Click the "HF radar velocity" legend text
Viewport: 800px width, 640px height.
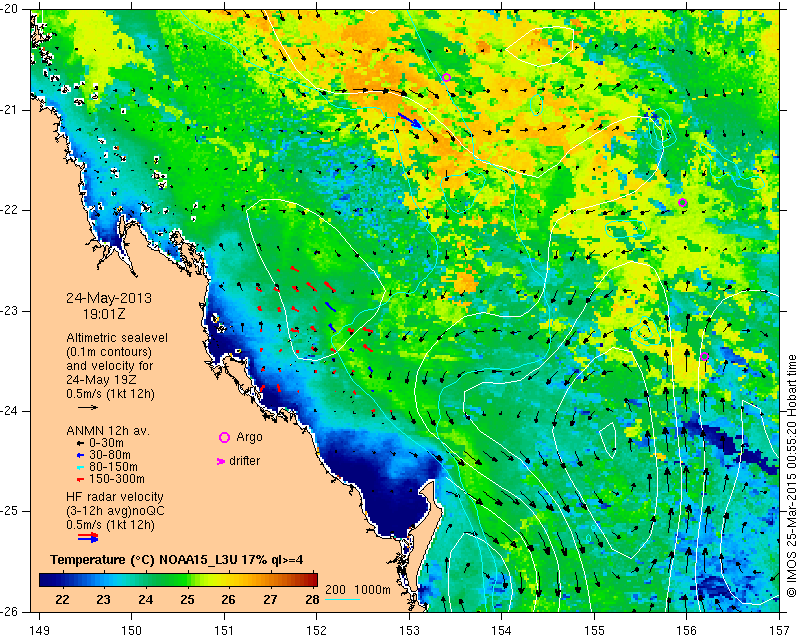click(115, 497)
